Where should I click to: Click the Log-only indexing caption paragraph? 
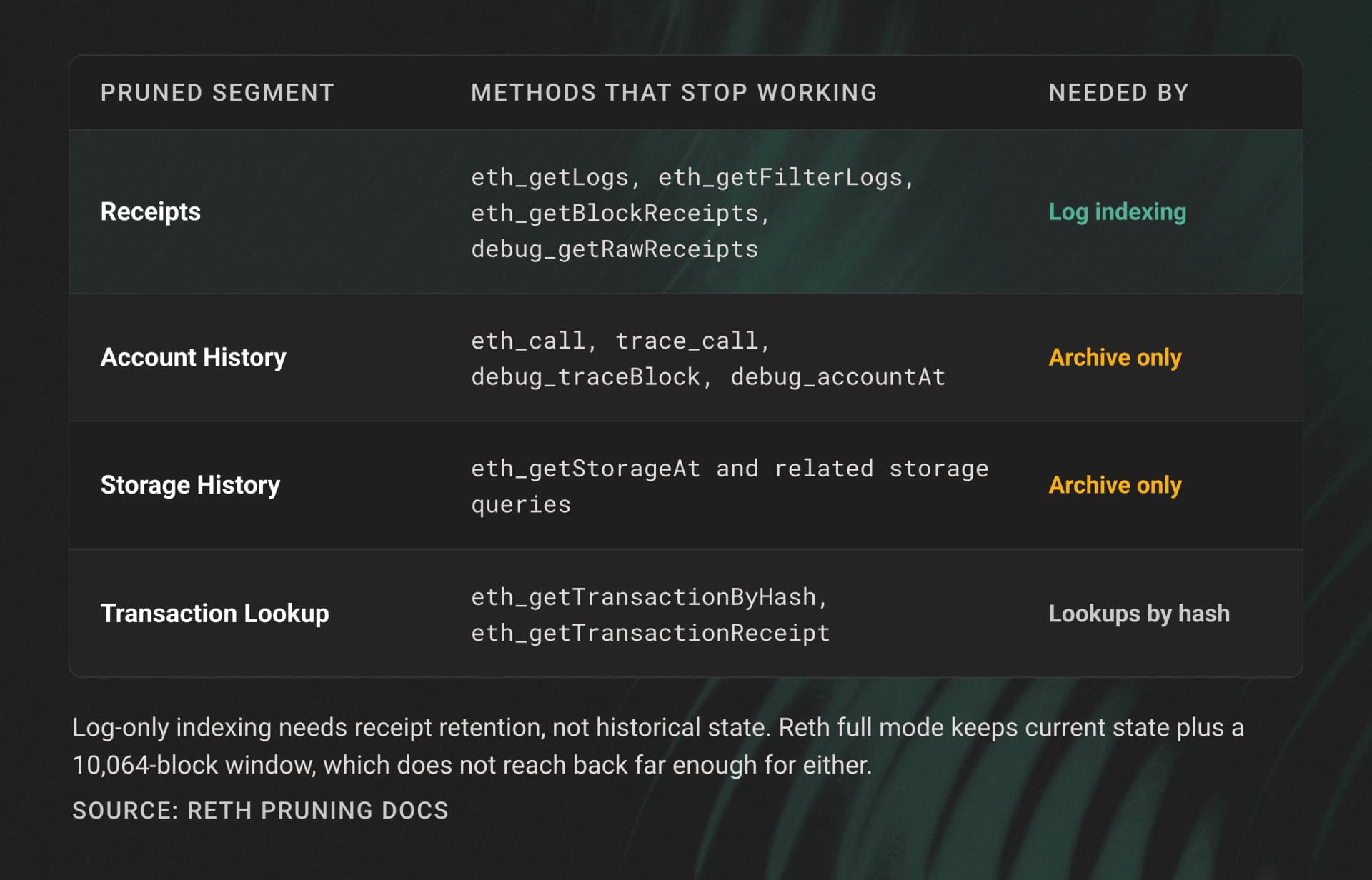[658, 746]
